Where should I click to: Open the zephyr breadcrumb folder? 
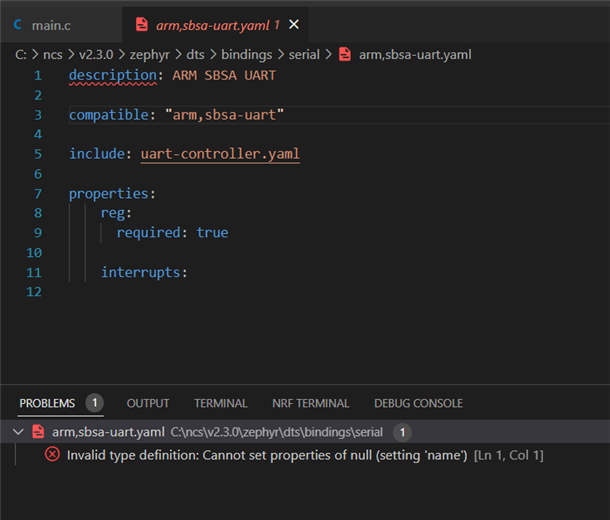(x=150, y=54)
